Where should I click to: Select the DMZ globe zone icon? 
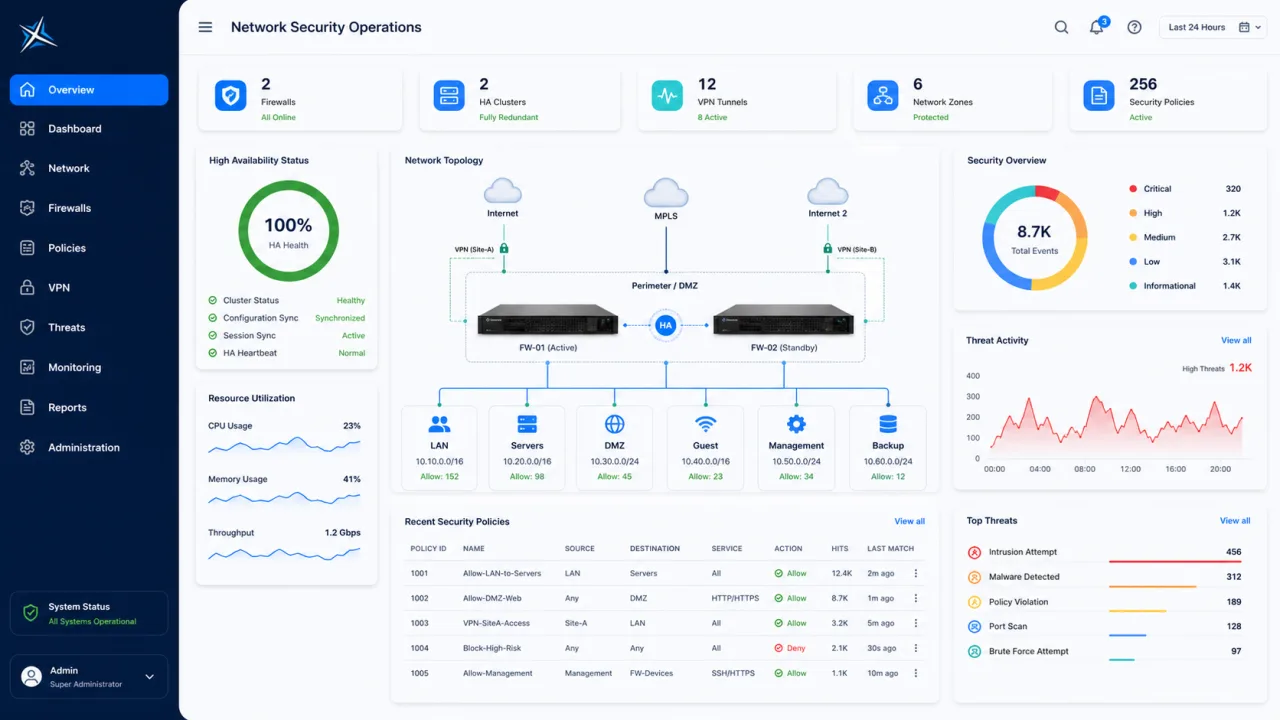tap(615, 424)
